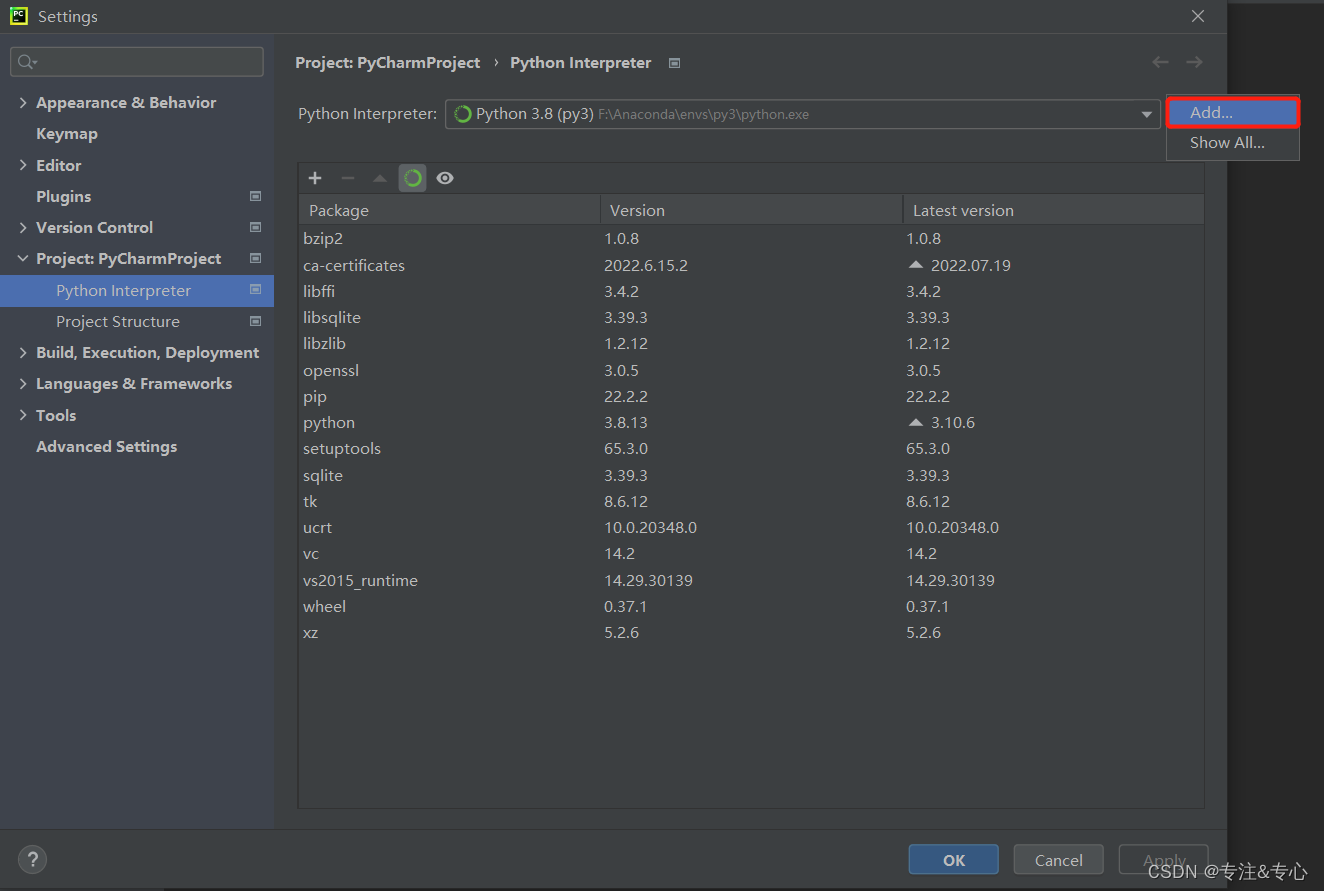Click the project-level icon on the Project: PyCharmProject row
Image resolution: width=1324 pixels, height=891 pixels.
pyautogui.click(x=255, y=258)
